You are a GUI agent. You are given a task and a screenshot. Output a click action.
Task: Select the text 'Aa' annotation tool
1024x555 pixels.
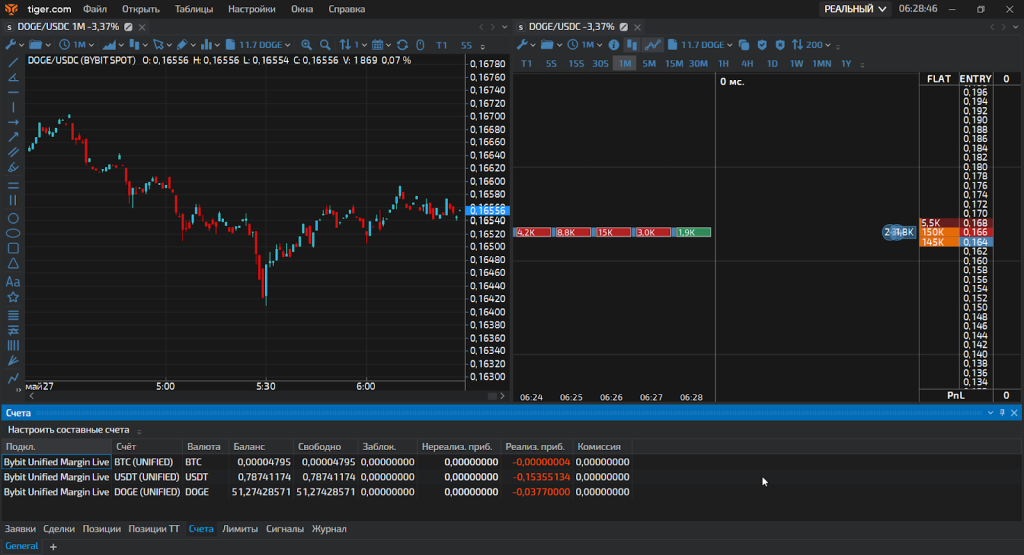pos(13,282)
